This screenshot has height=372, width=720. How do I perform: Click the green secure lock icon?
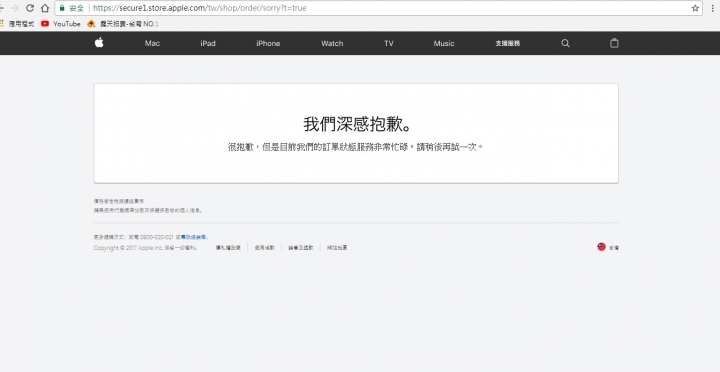pyautogui.click(x=62, y=8)
